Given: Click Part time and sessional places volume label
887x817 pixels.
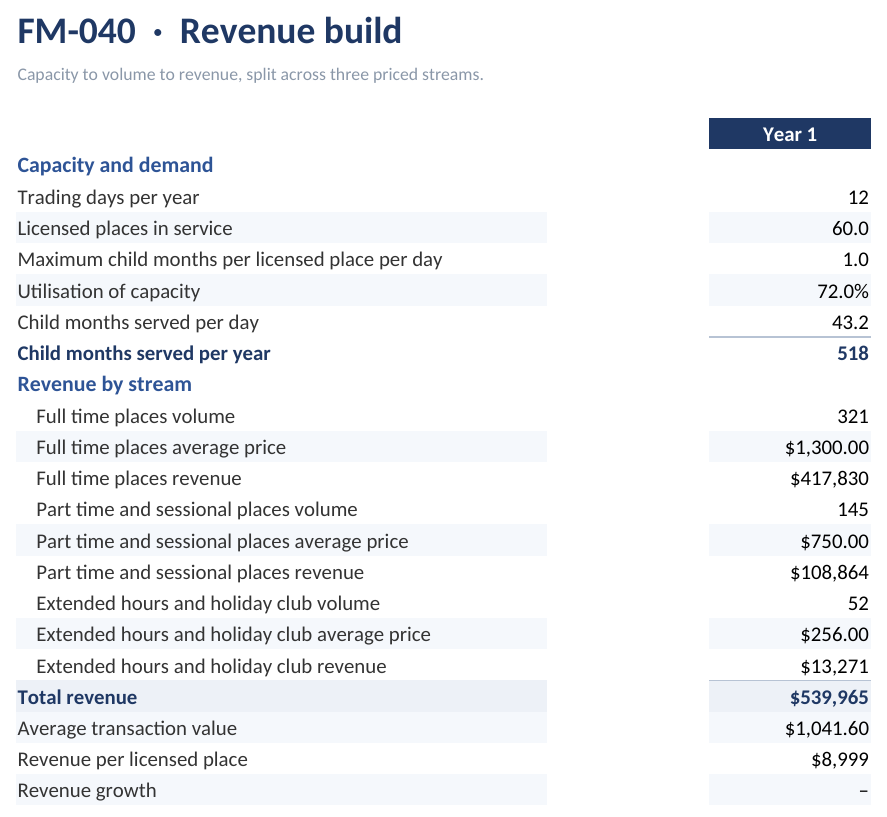Looking at the screenshot, I should click(197, 510).
